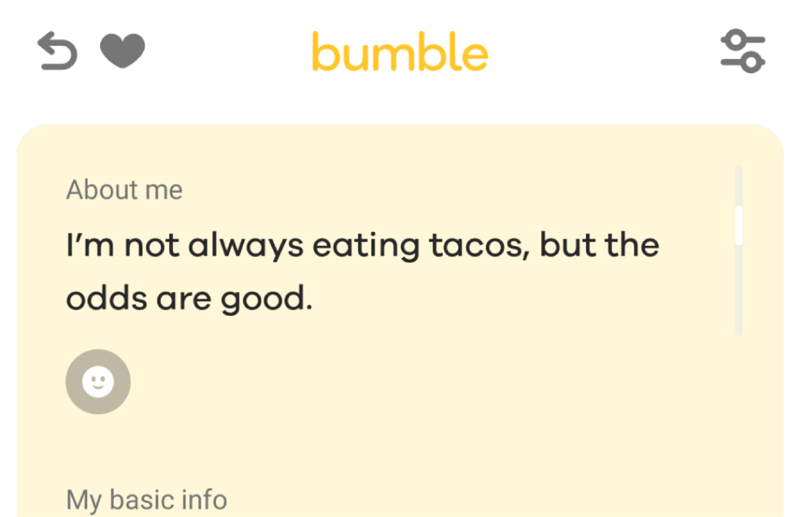This screenshot has height=517, width=800.
Task: Select the About me heading
Action: click(124, 190)
